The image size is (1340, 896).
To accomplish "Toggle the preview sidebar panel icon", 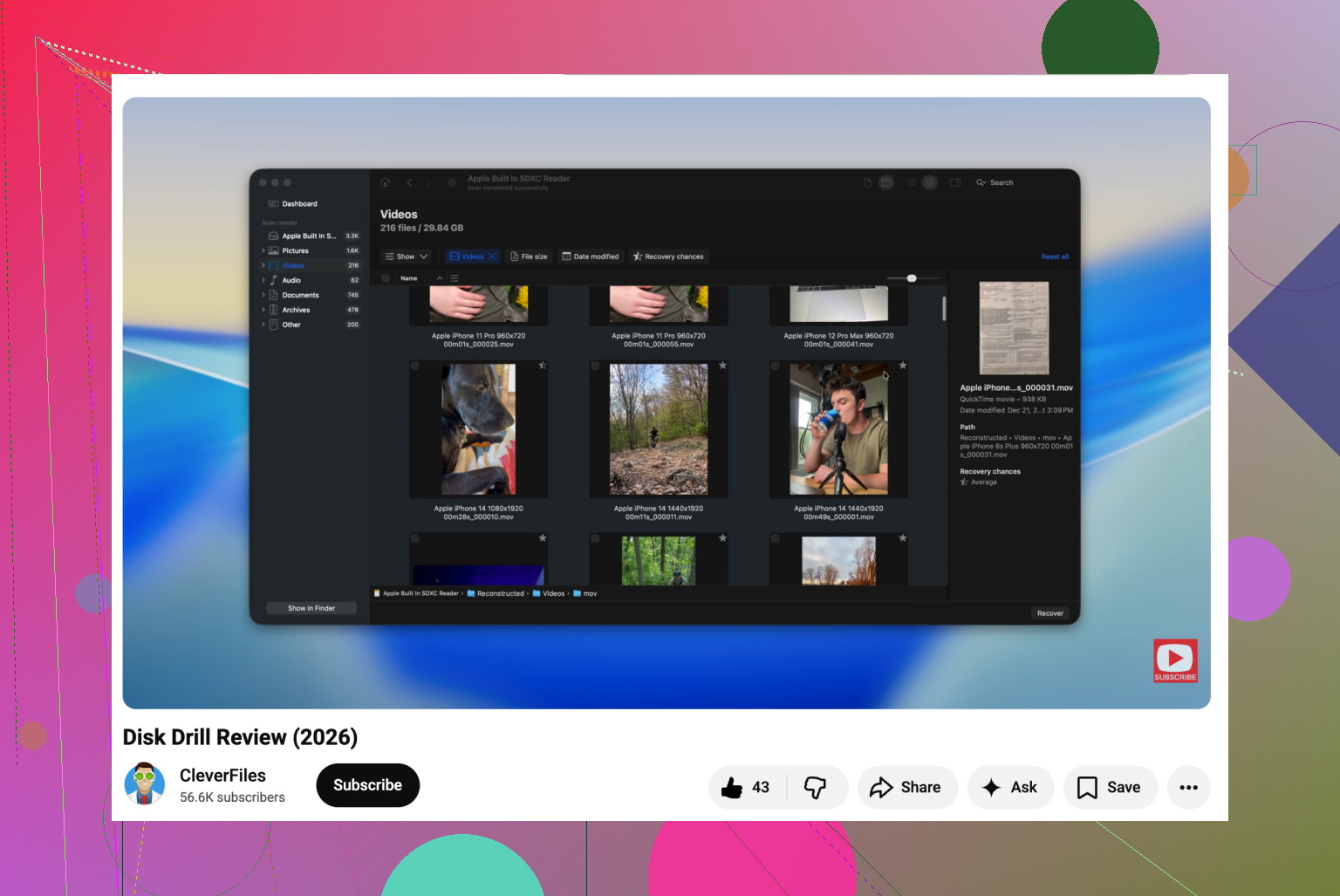I will point(955,182).
